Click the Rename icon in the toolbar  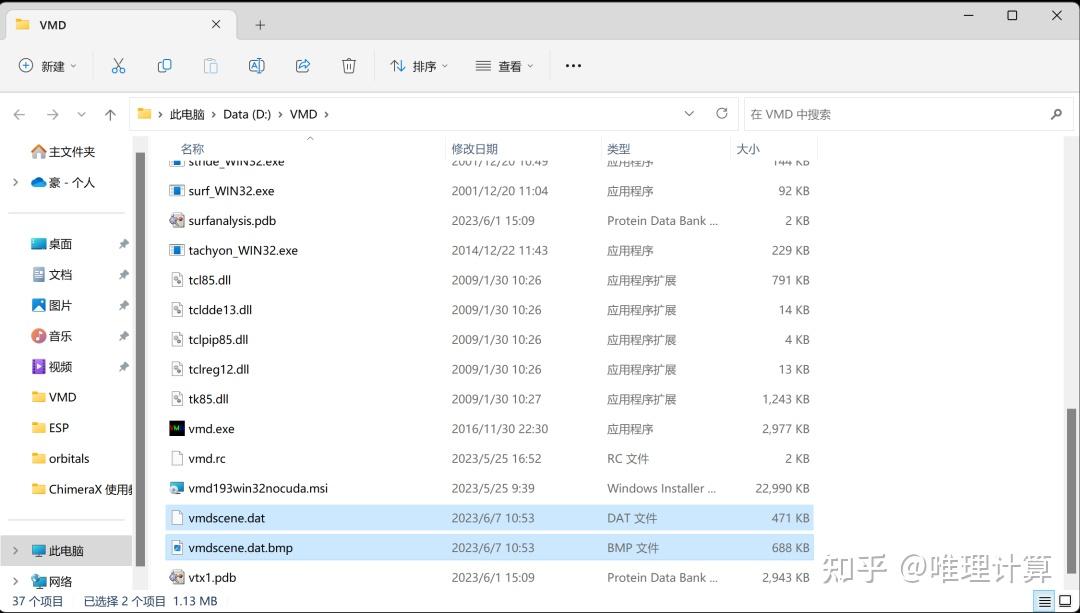pos(256,65)
